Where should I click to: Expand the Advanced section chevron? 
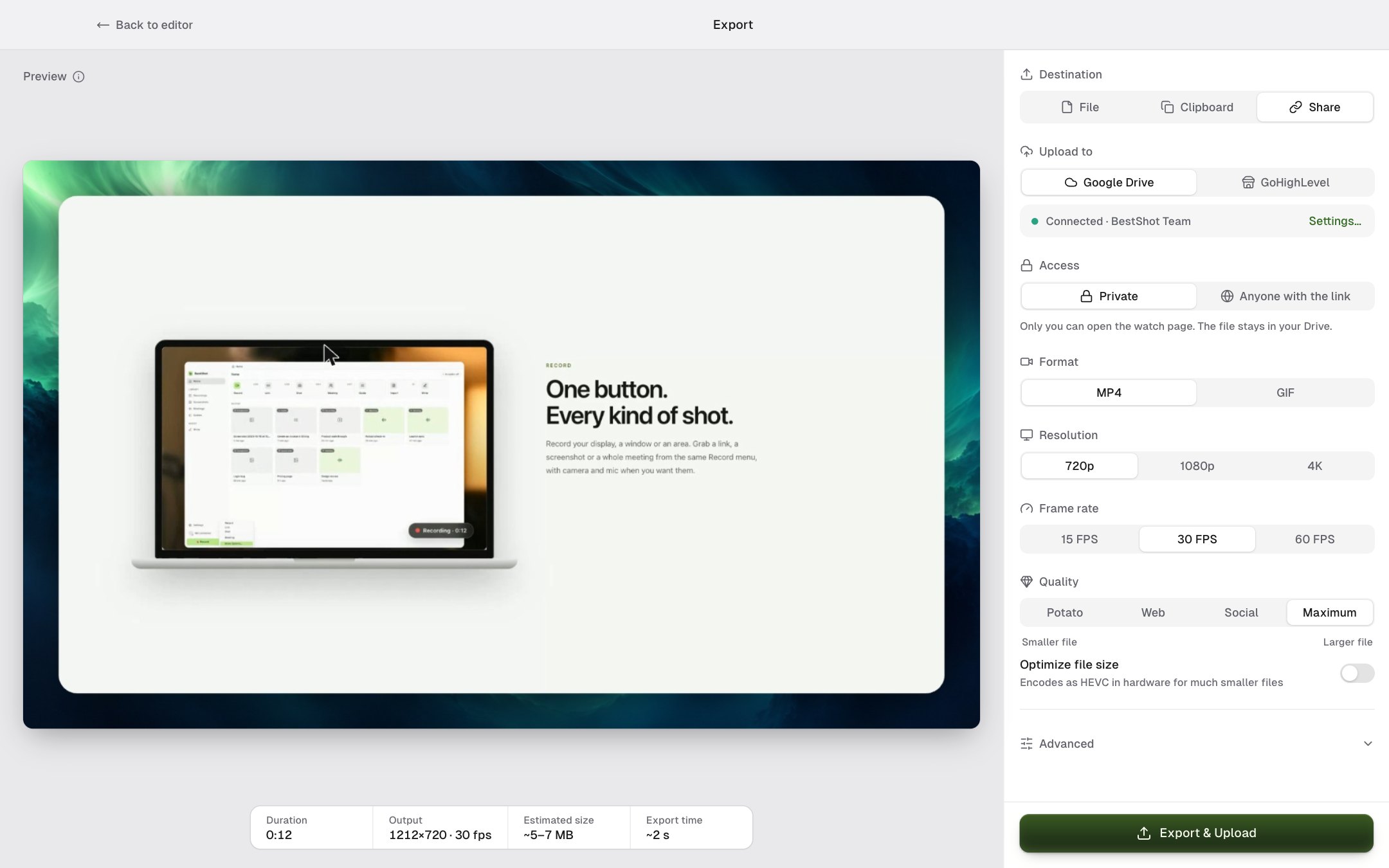[x=1367, y=744]
